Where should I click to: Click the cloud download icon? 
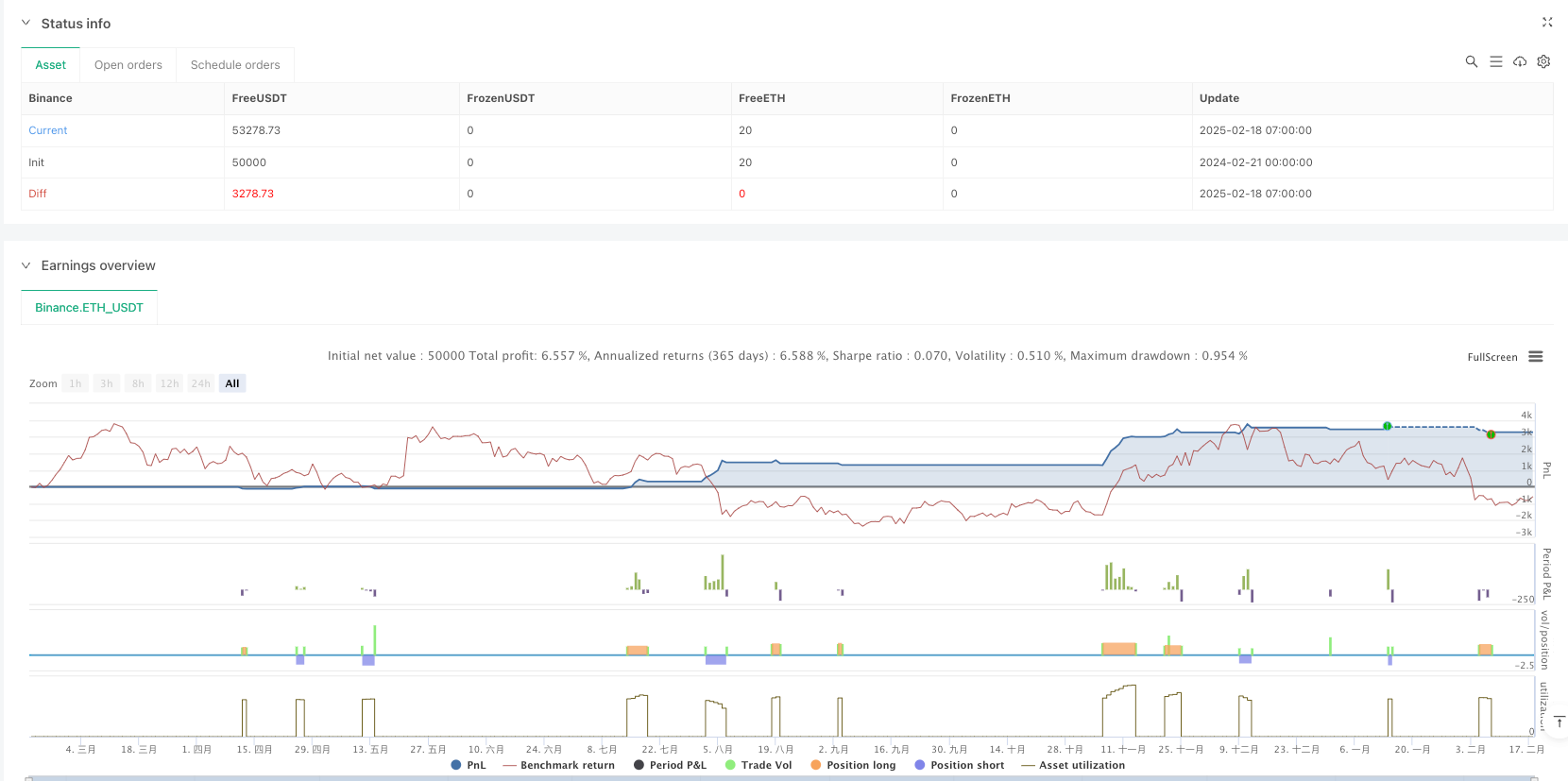(1519, 61)
